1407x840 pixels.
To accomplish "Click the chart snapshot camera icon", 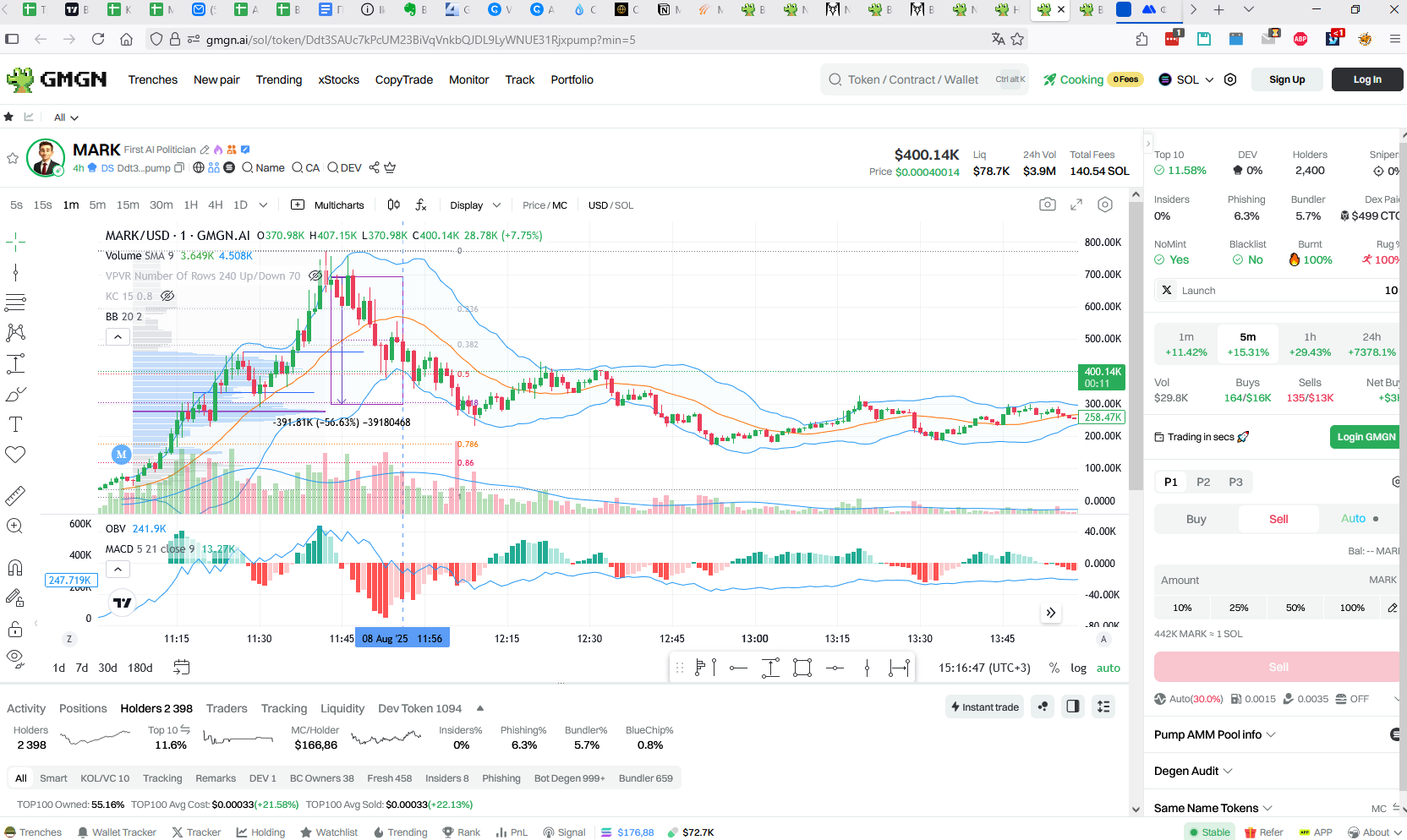I will coord(1048,205).
